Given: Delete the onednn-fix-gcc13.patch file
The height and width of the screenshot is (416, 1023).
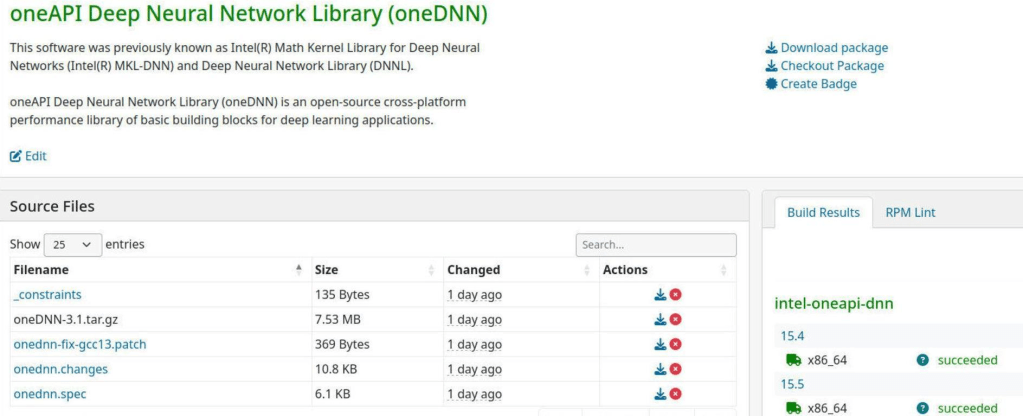Looking at the screenshot, I should pos(675,344).
